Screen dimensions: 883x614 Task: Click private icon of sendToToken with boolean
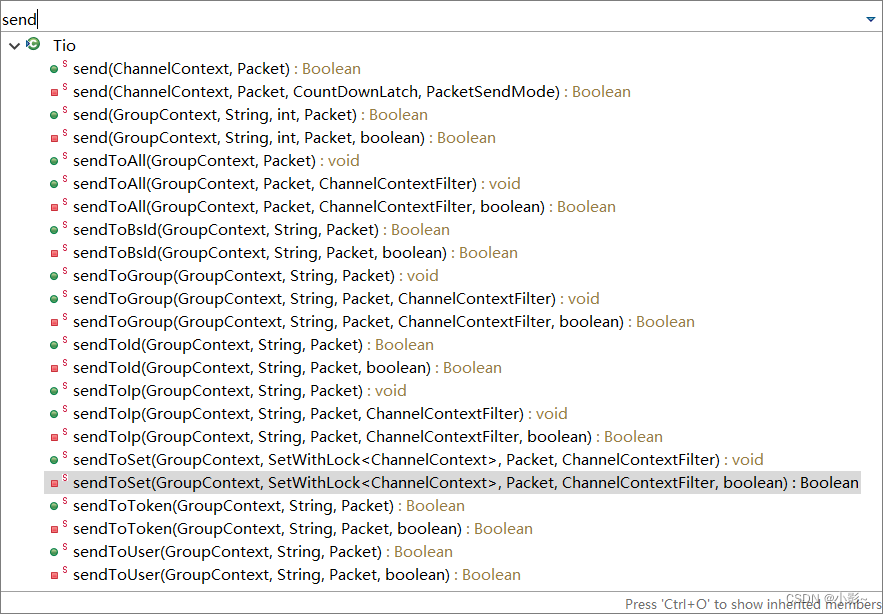[x=54, y=530]
